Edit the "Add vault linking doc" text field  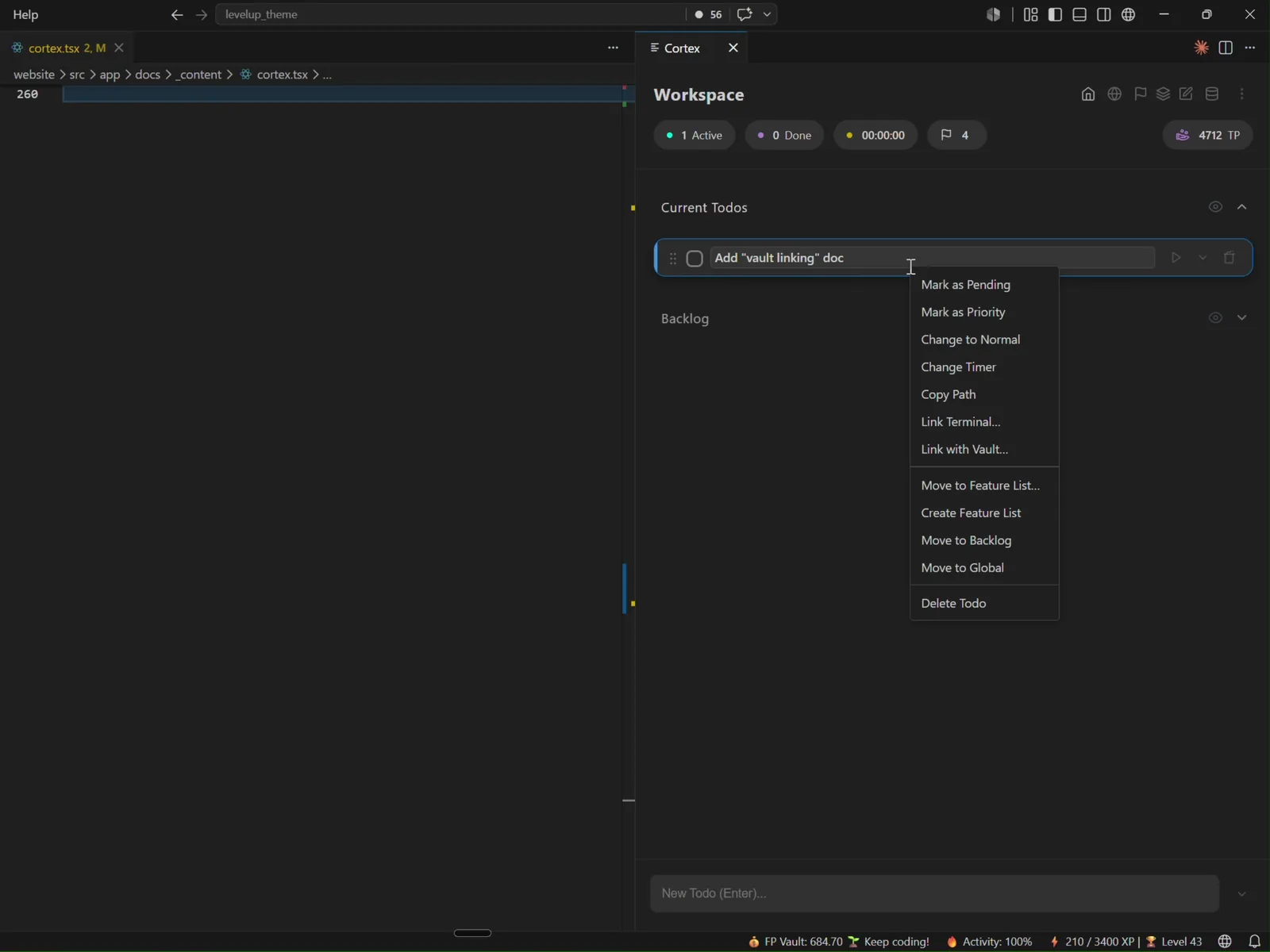coord(932,258)
